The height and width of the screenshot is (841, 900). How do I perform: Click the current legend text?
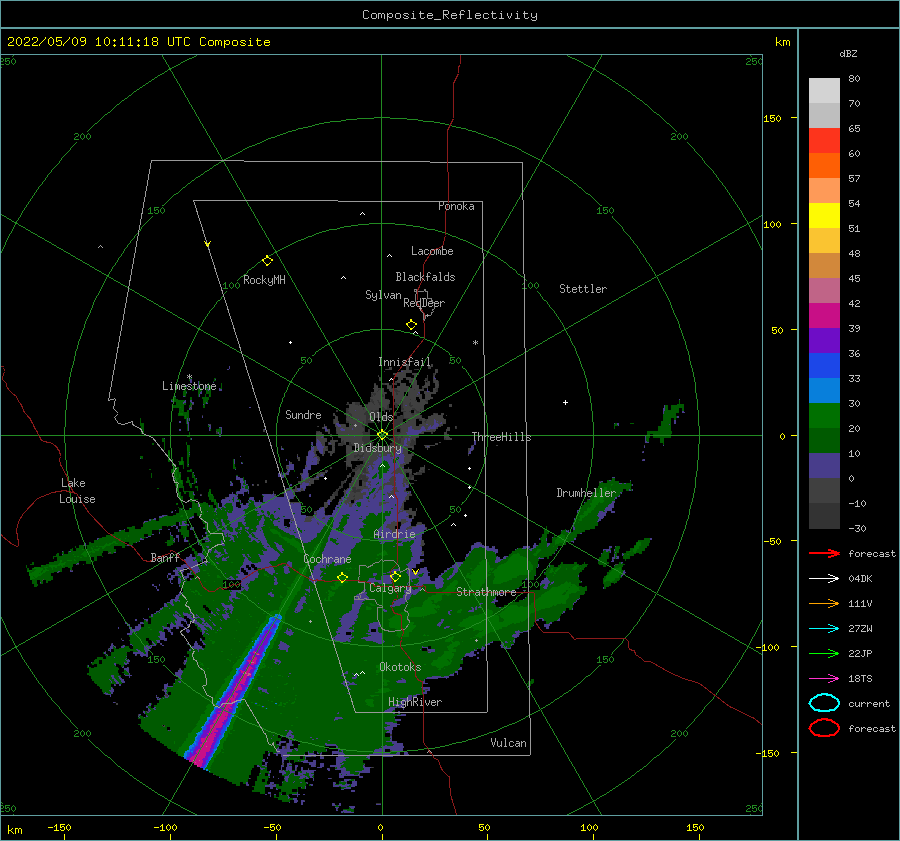click(869, 703)
